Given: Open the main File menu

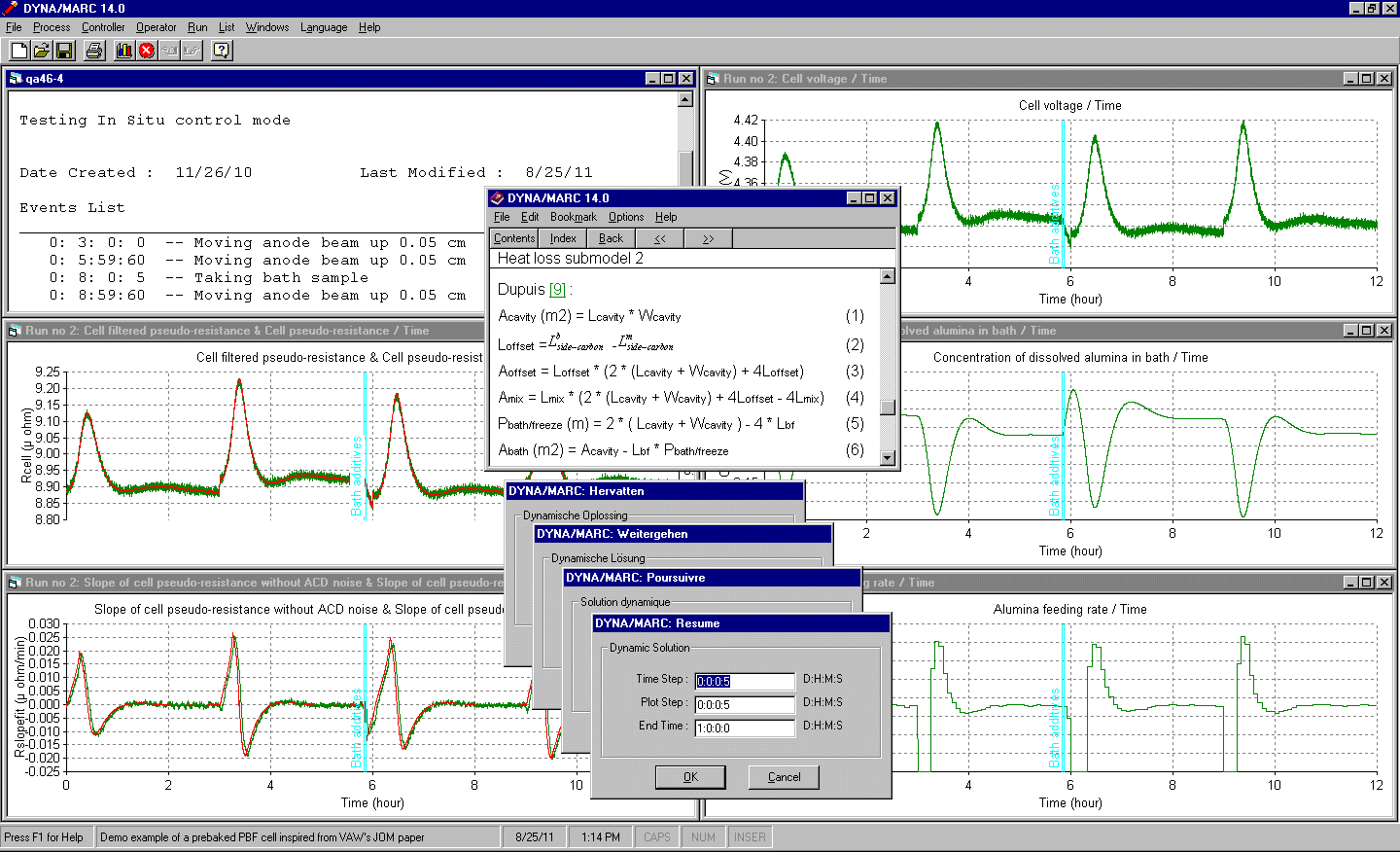Looking at the screenshot, I should [14, 27].
